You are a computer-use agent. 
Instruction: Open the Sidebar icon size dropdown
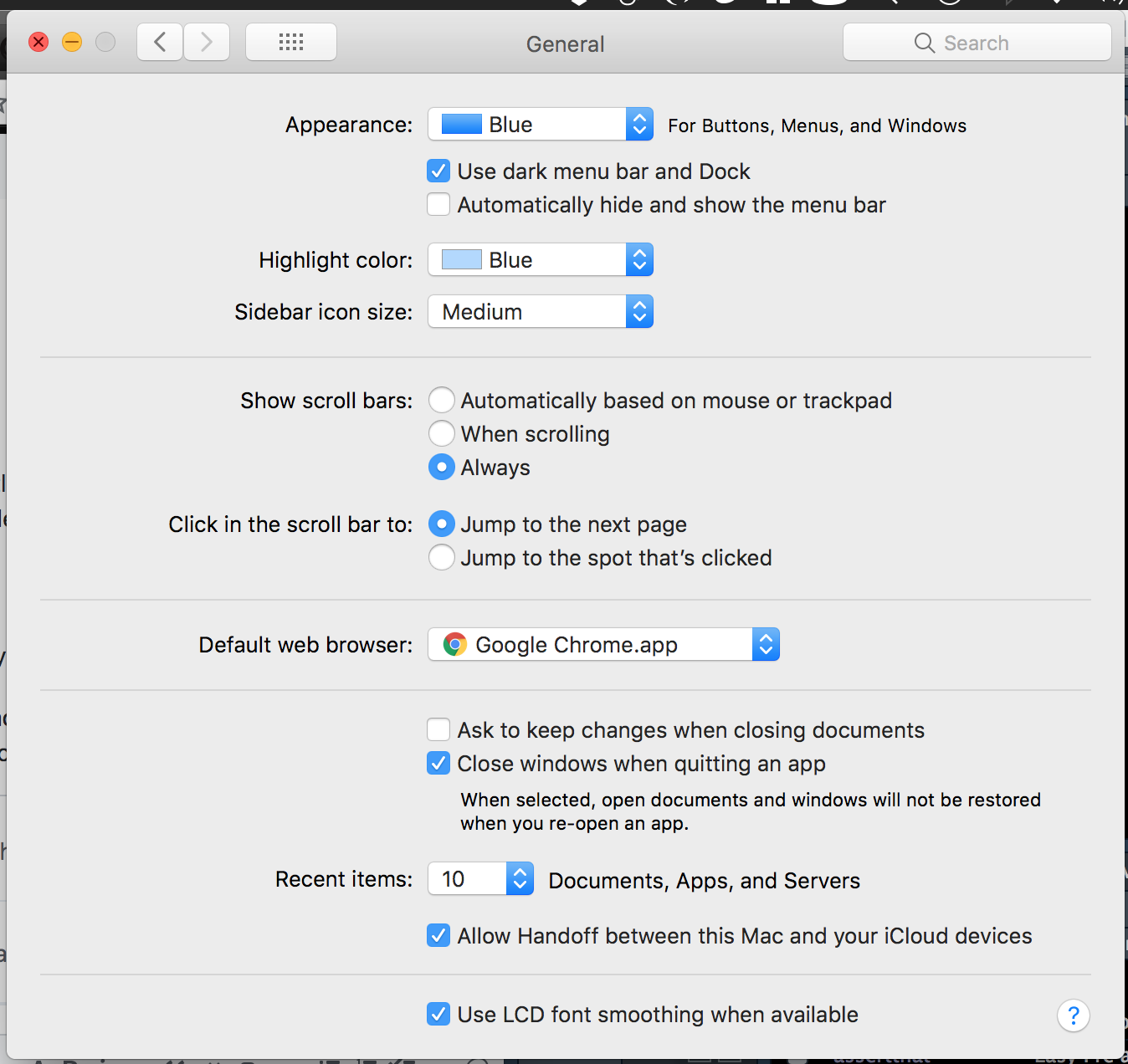540,311
